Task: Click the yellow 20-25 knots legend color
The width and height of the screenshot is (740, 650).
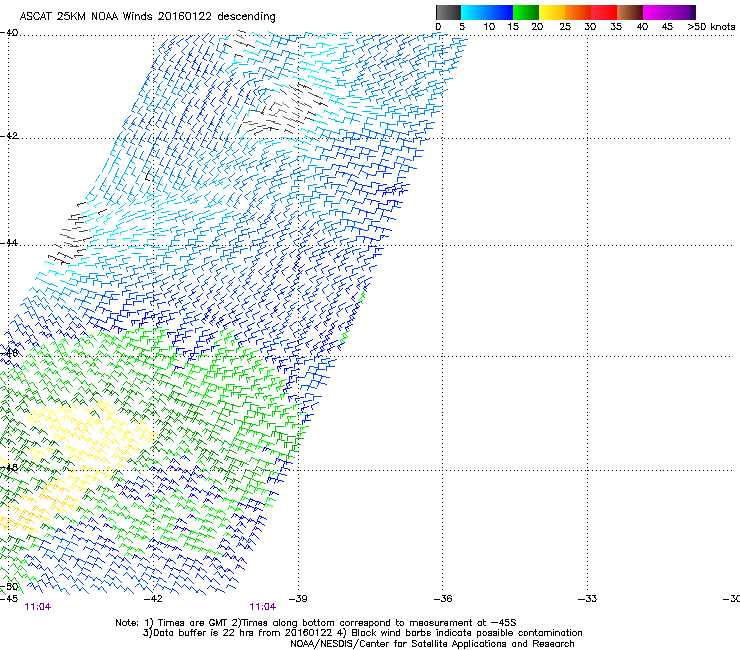Action: (x=552, y=12)
